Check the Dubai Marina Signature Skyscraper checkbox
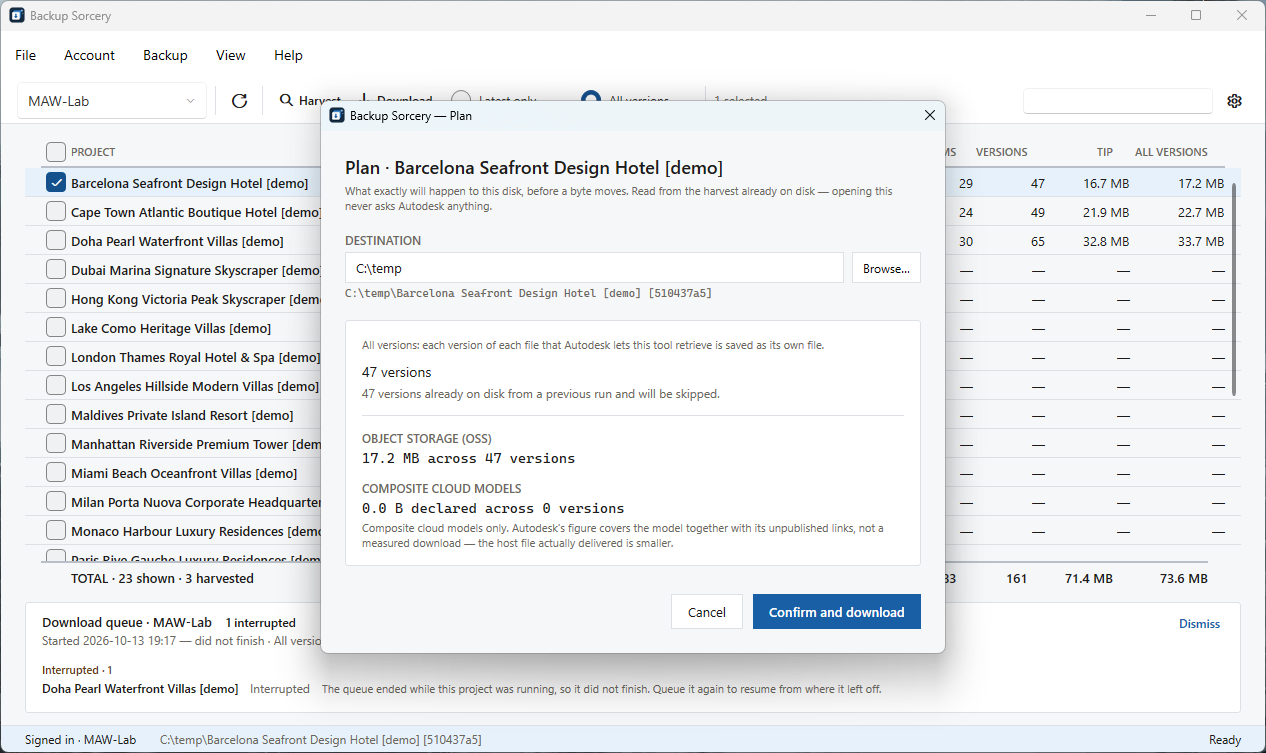1266x753 pixels. tap(56, 270)
